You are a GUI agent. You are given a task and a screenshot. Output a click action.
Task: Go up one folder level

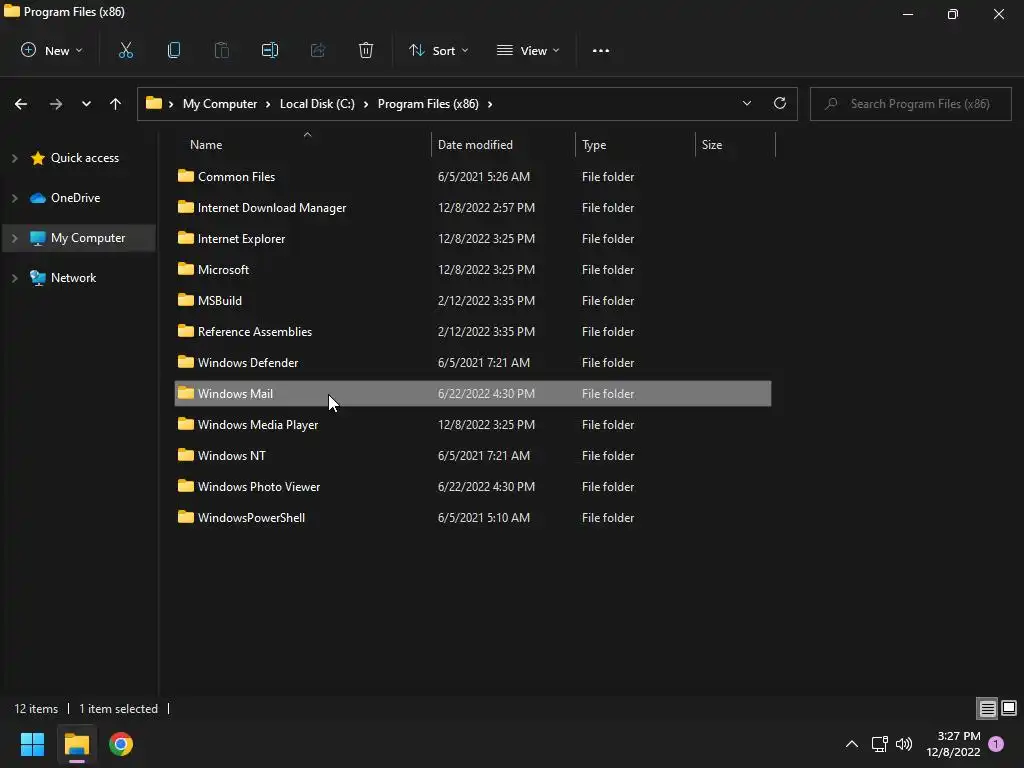point(116,104)
